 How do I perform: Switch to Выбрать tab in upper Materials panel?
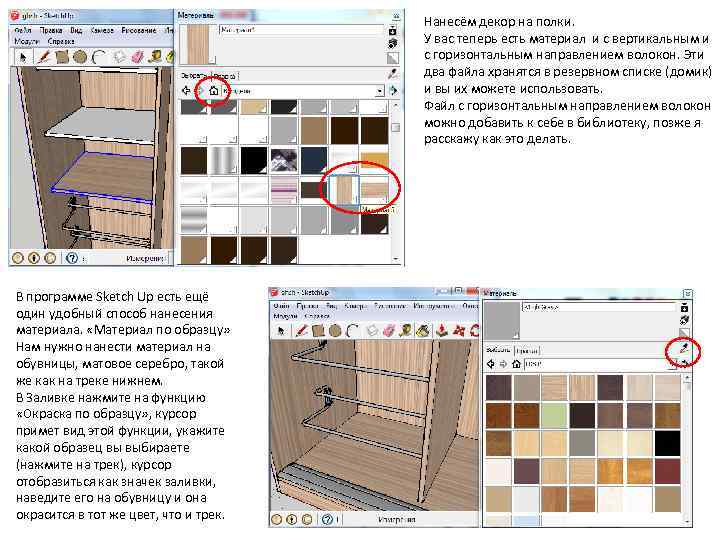point(195,76)
